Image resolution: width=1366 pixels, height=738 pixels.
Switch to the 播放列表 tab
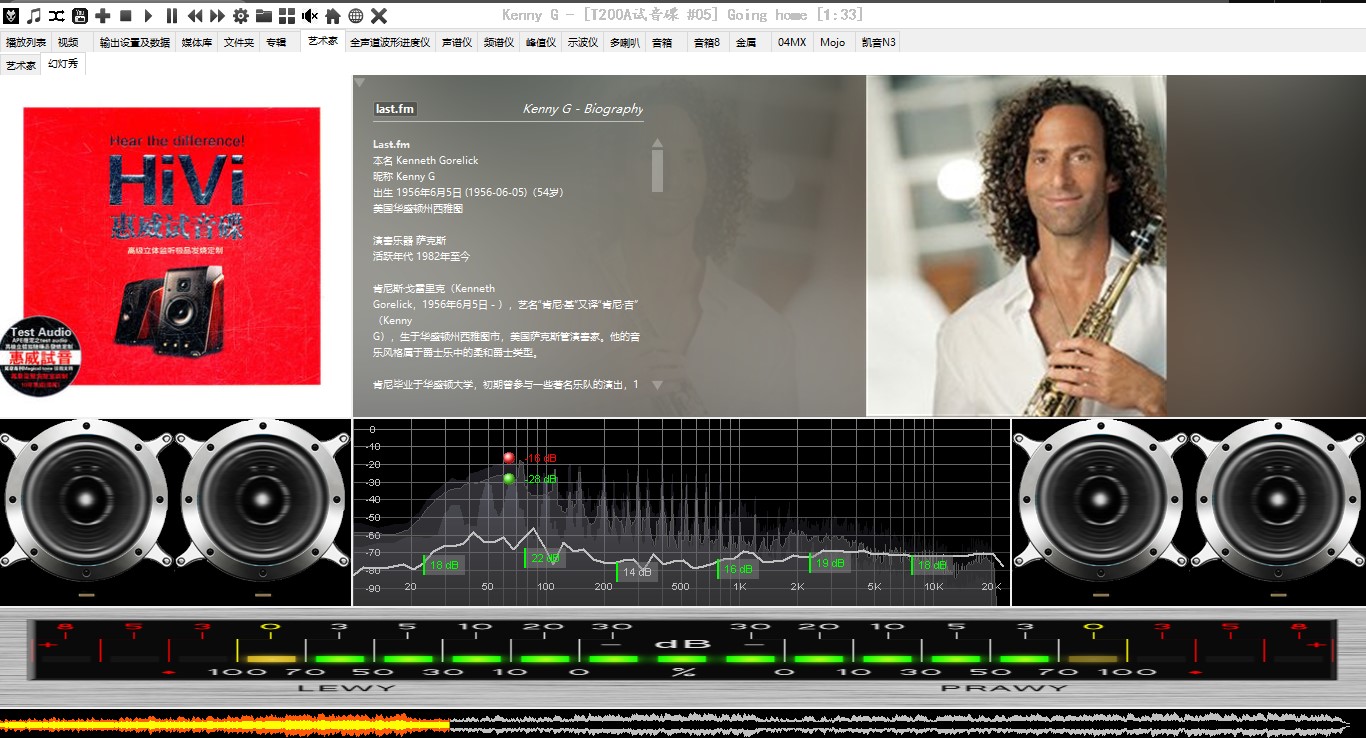coord(26,42)
